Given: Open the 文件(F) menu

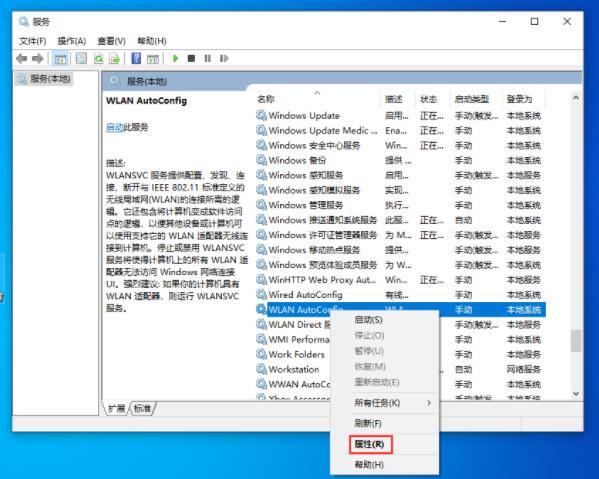Looking at the screenshot, I should click(33, 41).
